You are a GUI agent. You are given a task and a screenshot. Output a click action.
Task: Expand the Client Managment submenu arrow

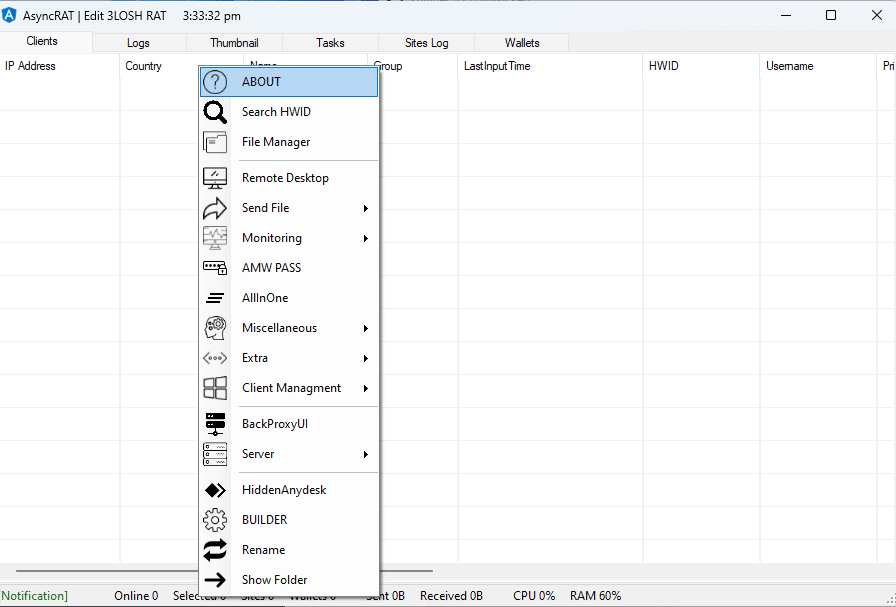[x=366, y=389]
